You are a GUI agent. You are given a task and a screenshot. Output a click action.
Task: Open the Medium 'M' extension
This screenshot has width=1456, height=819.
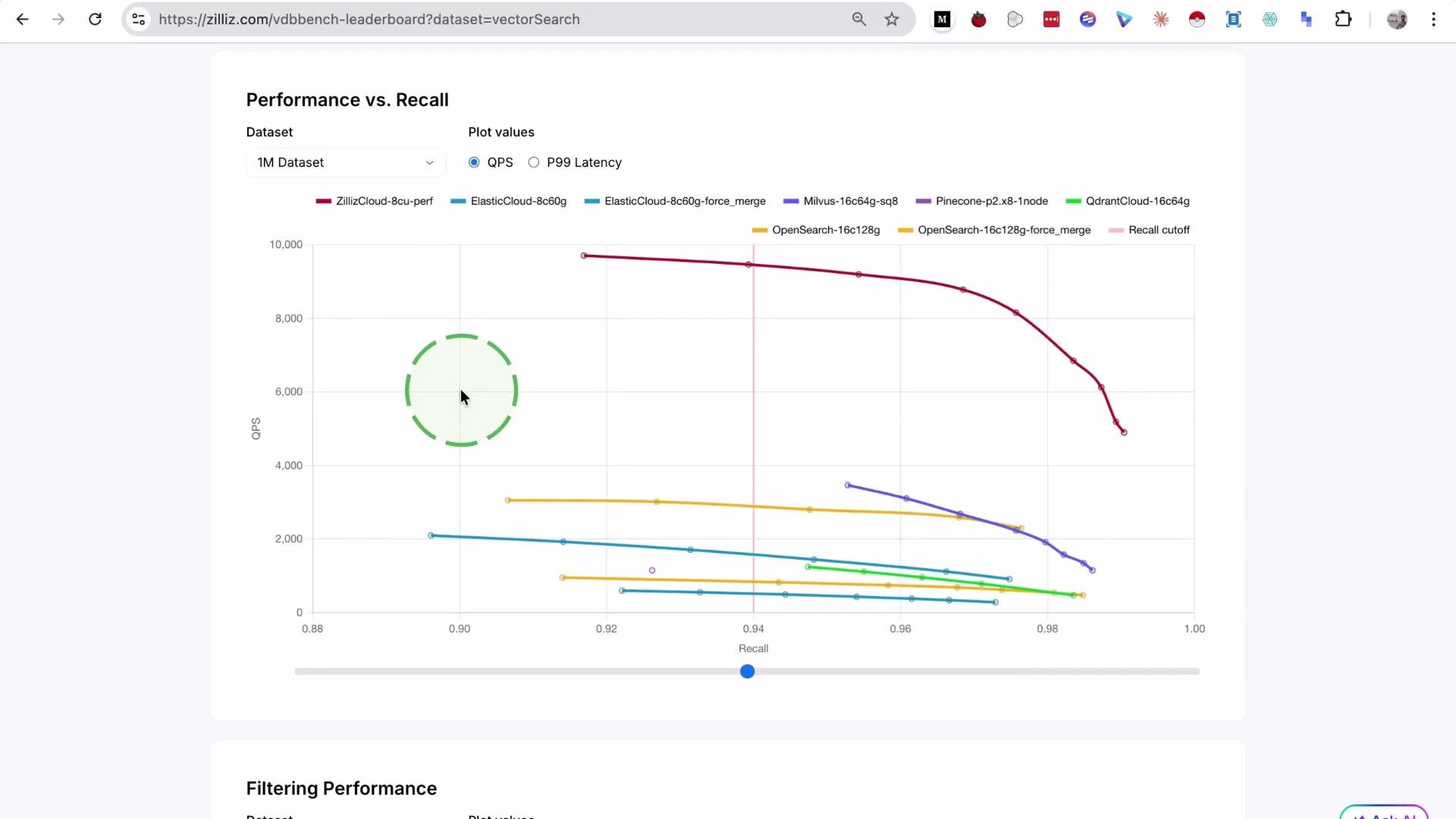(x=943, y=20)
